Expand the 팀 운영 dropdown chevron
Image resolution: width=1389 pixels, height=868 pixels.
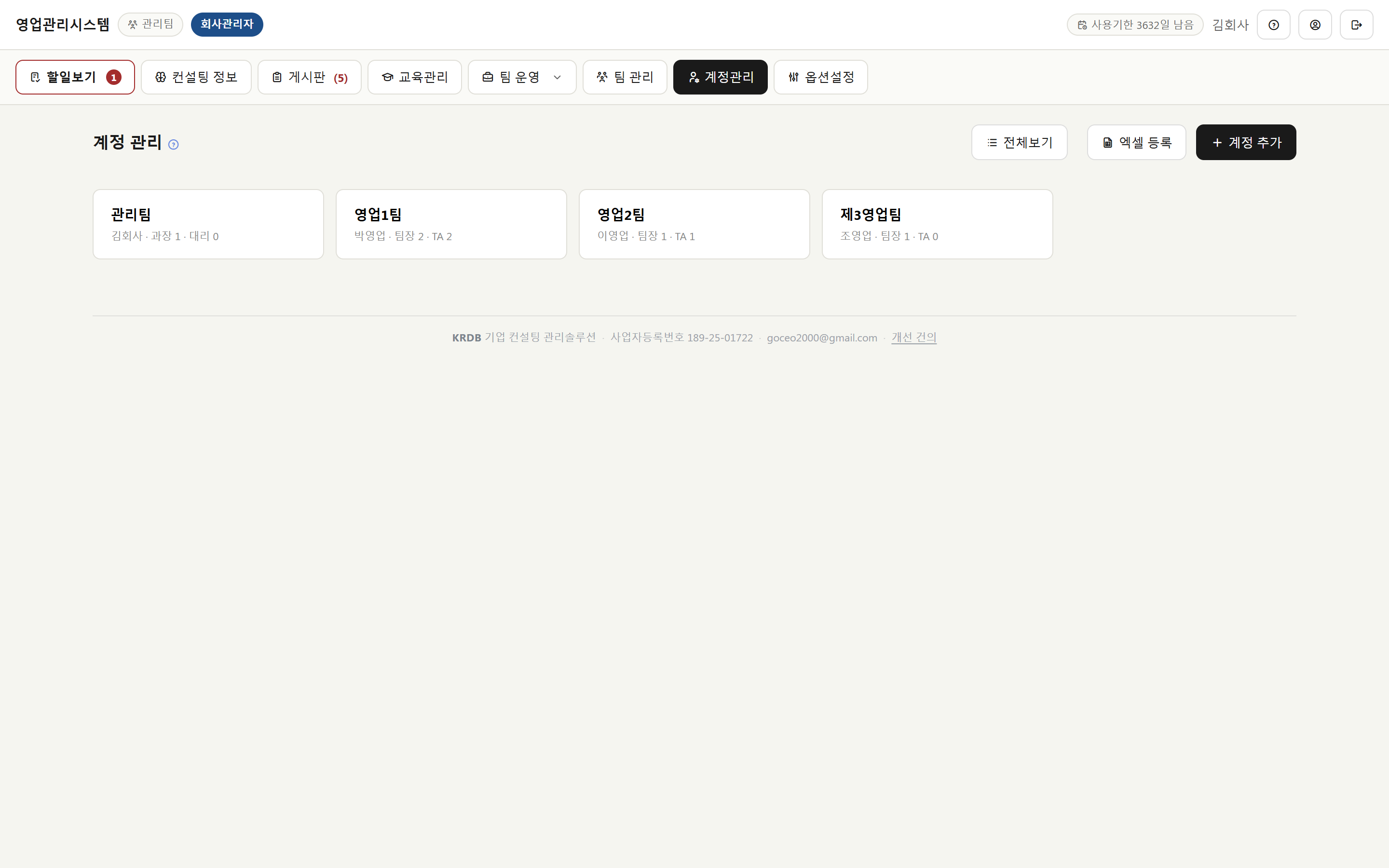click(557, 78)
